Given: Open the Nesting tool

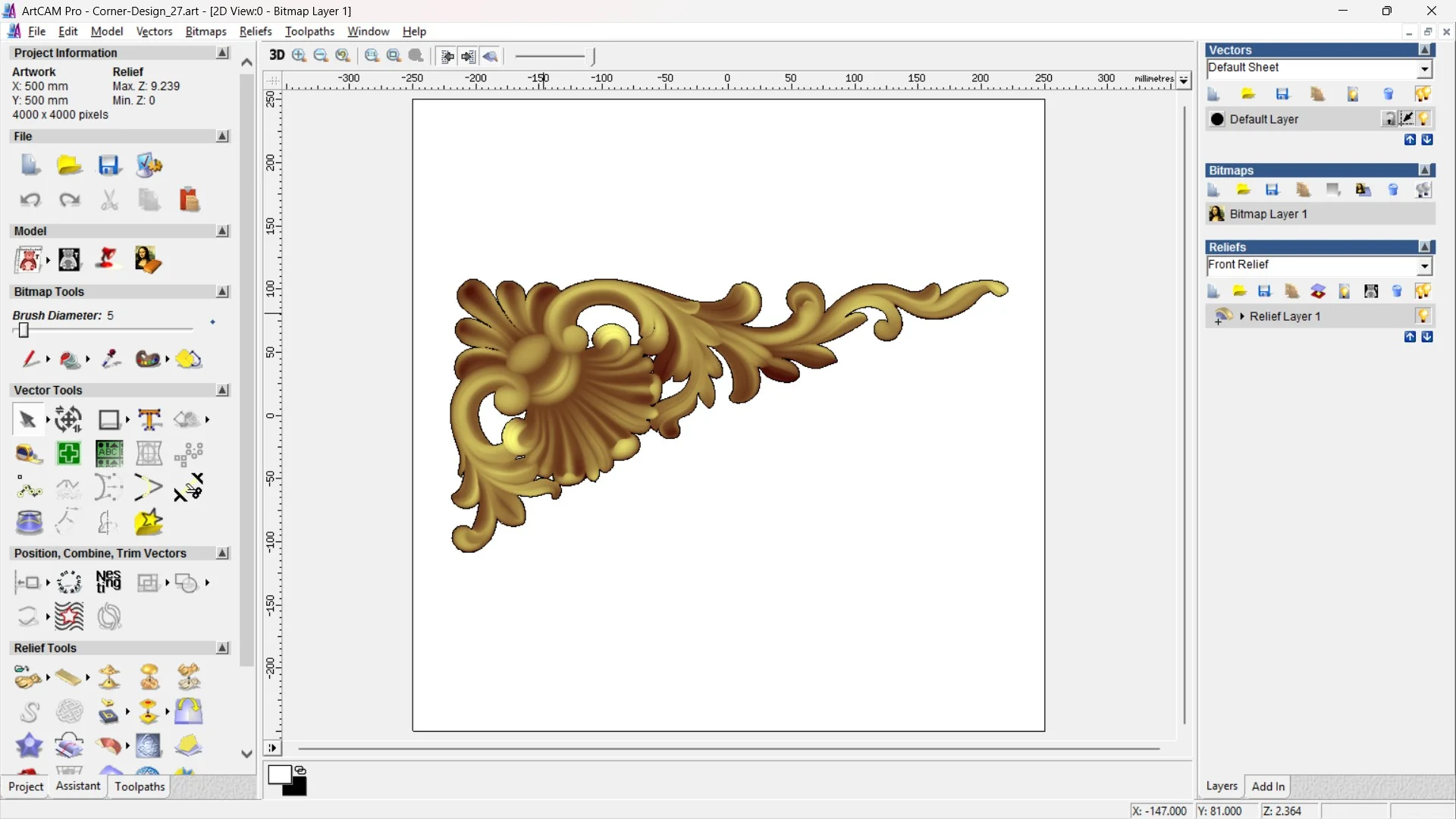Looking at the screenshot, I should 108,582.
